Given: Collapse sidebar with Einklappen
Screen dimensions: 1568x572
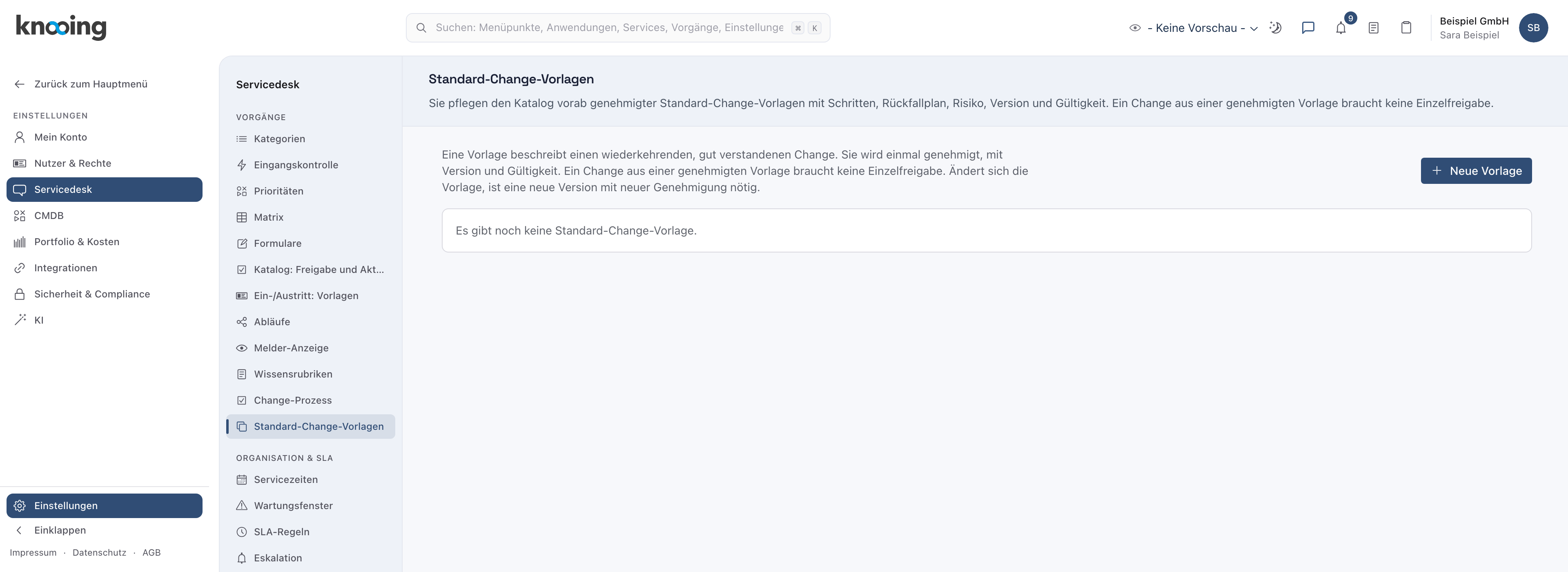Looking at the screenshot, I should [x=105, y=530].
